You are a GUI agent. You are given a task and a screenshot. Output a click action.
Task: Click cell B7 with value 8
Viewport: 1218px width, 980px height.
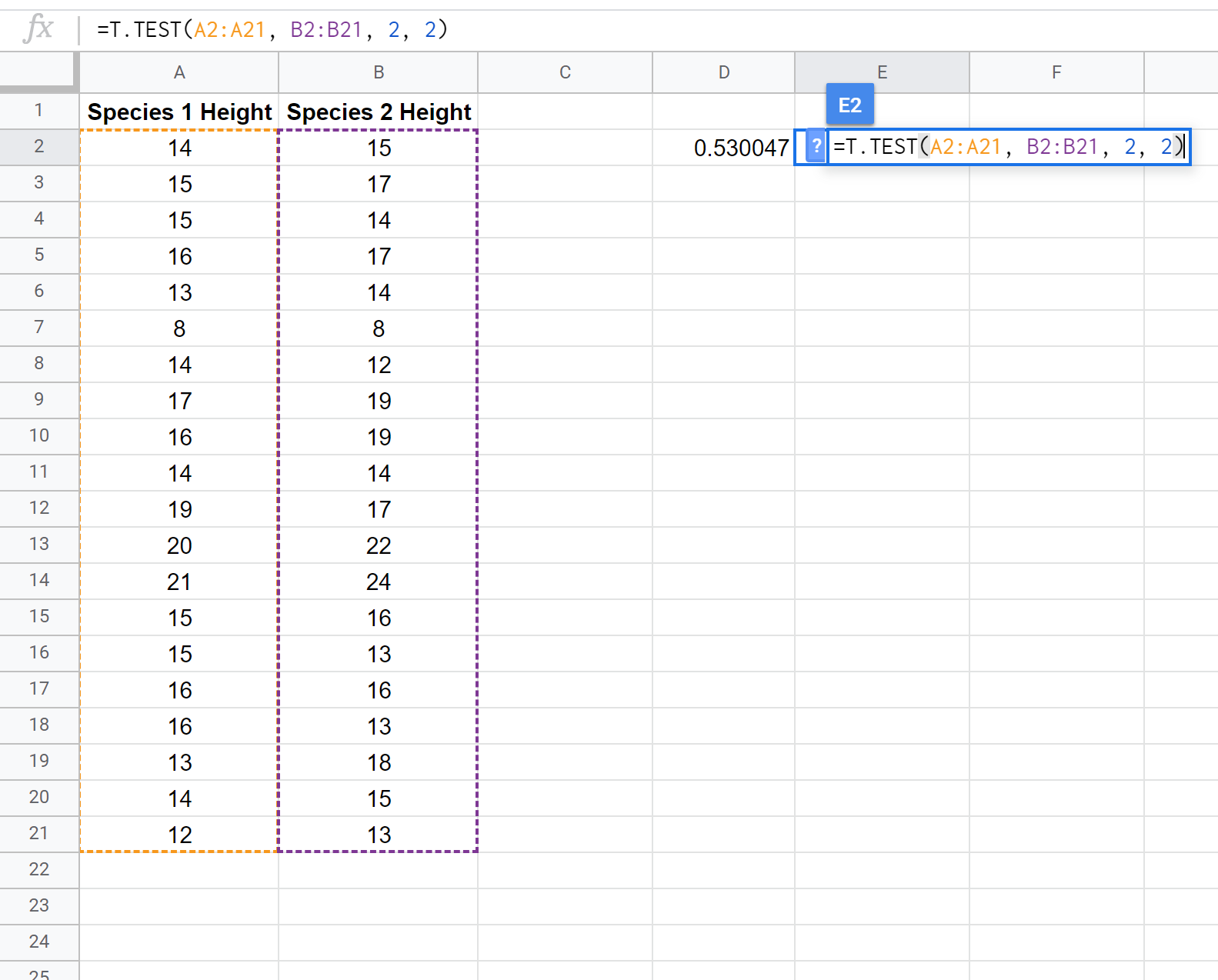(379, 328)
